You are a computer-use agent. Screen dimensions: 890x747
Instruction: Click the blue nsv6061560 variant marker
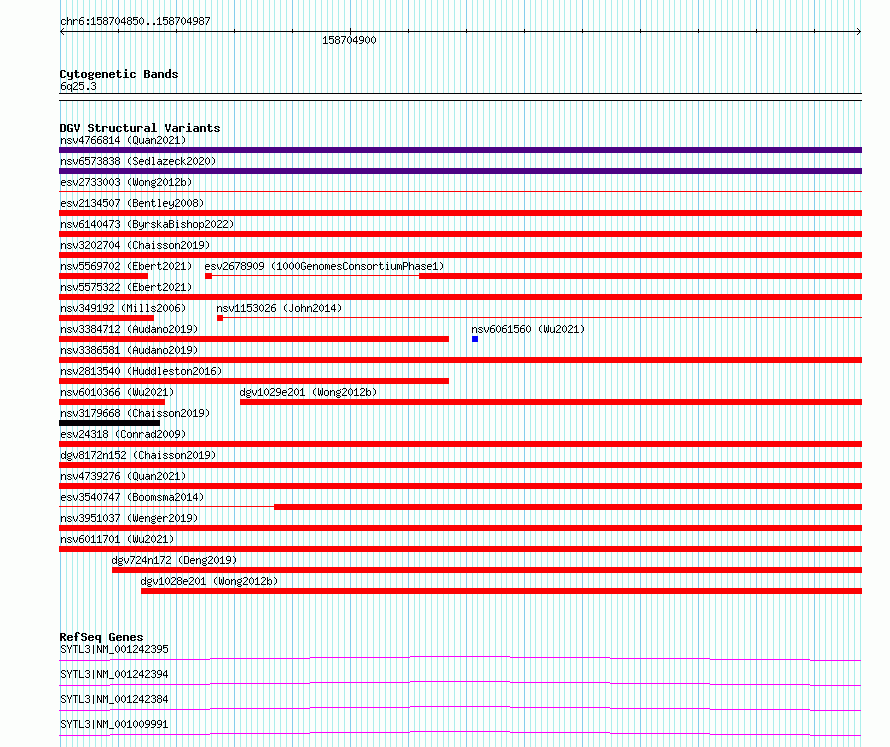pyautogui.click(x=475, y=339)
